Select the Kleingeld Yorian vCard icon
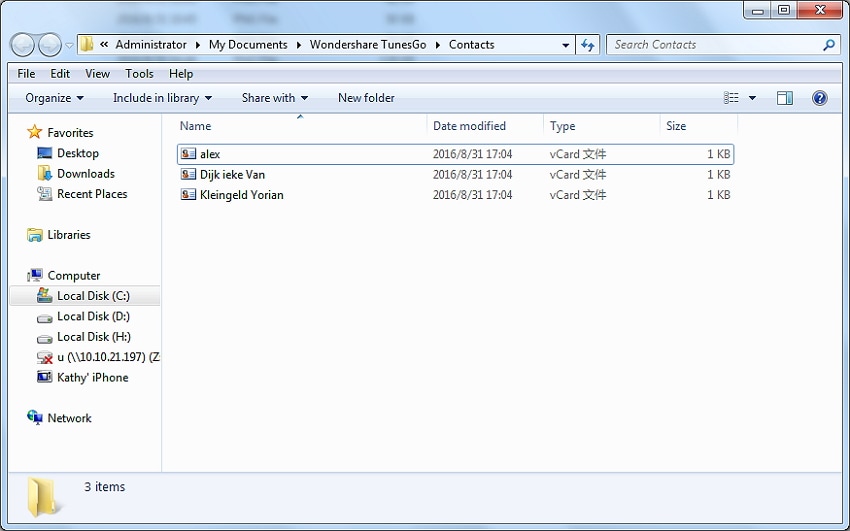Image resolution: width=850 pixels, height=531 pixels. [188, 195]
